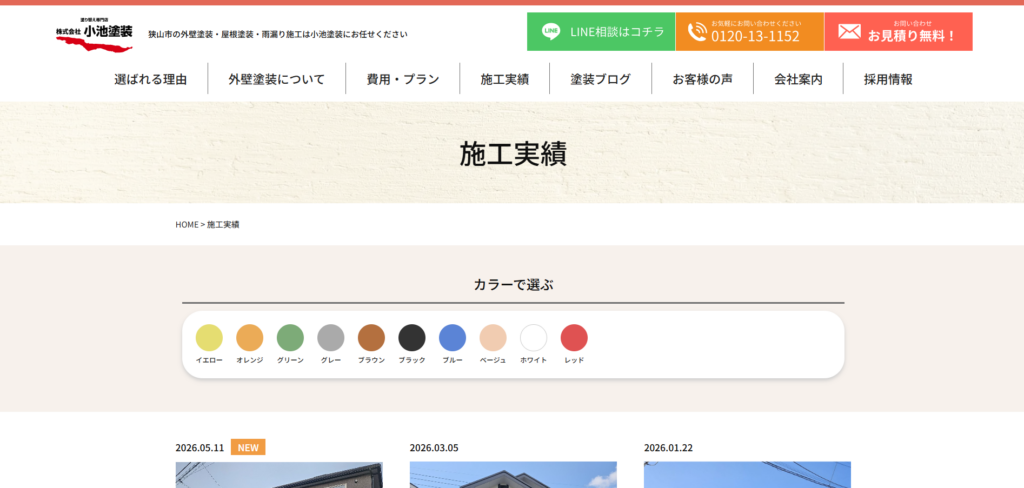Choose the black ブラック color swatch
The height and width of the screenshot is (488, 1024).
pos(411,338)
